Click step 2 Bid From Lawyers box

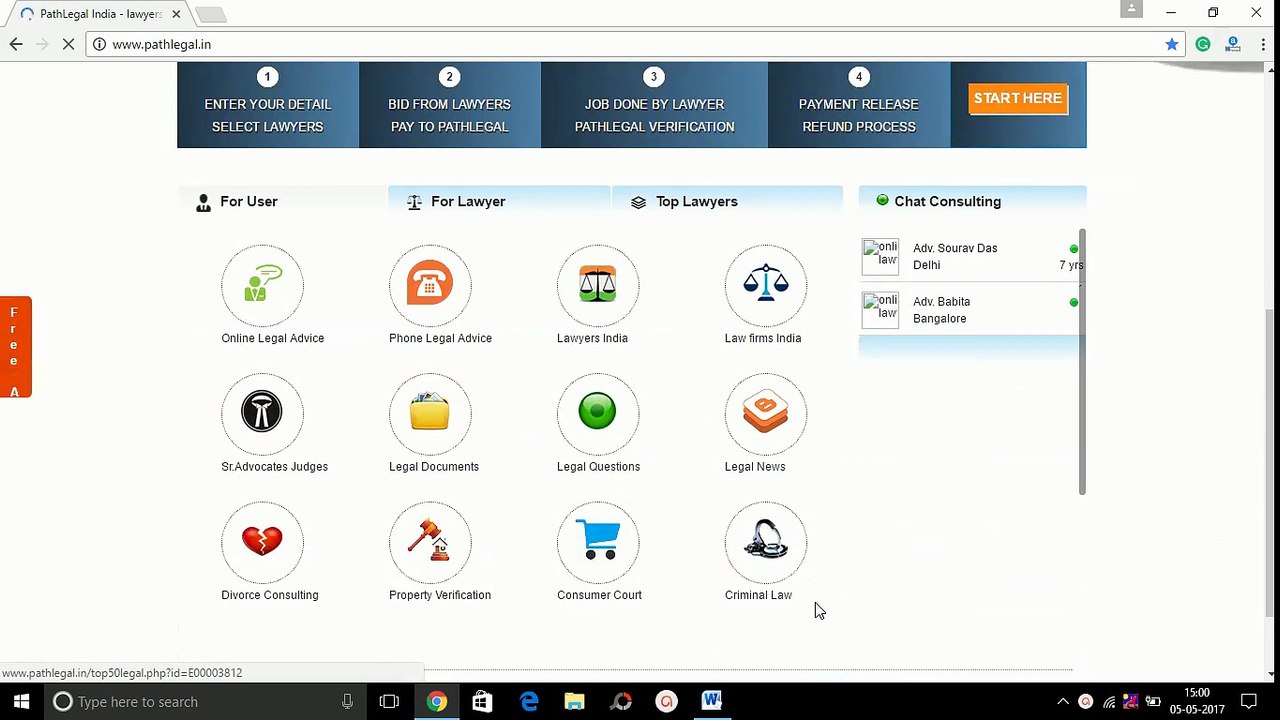[450, 105]
